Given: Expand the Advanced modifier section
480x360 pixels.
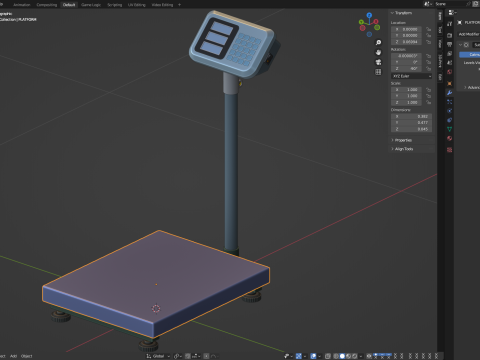Looking at the screenshot, I should 472,88.
